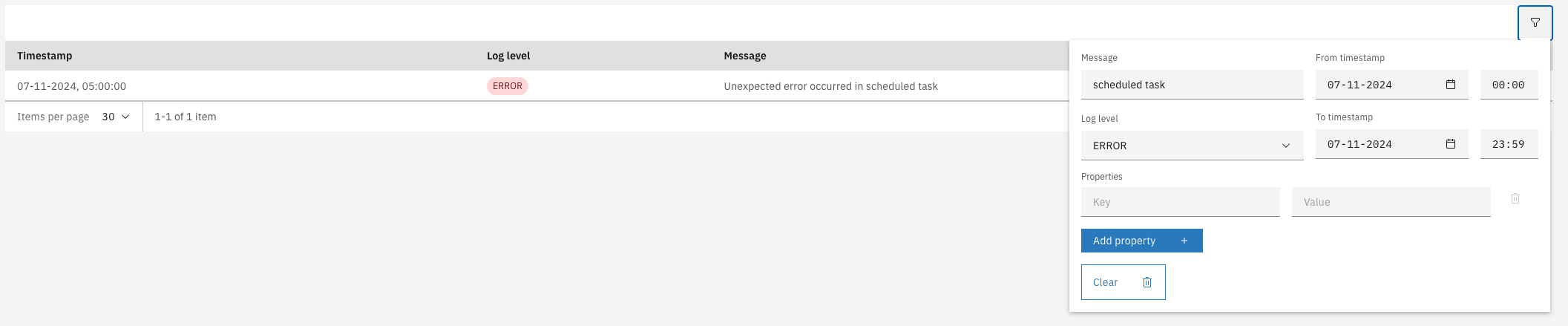Viewport: 1568px width, 326px height.
Task: Click the Log level column header
Action: click(x=508, y=56)
